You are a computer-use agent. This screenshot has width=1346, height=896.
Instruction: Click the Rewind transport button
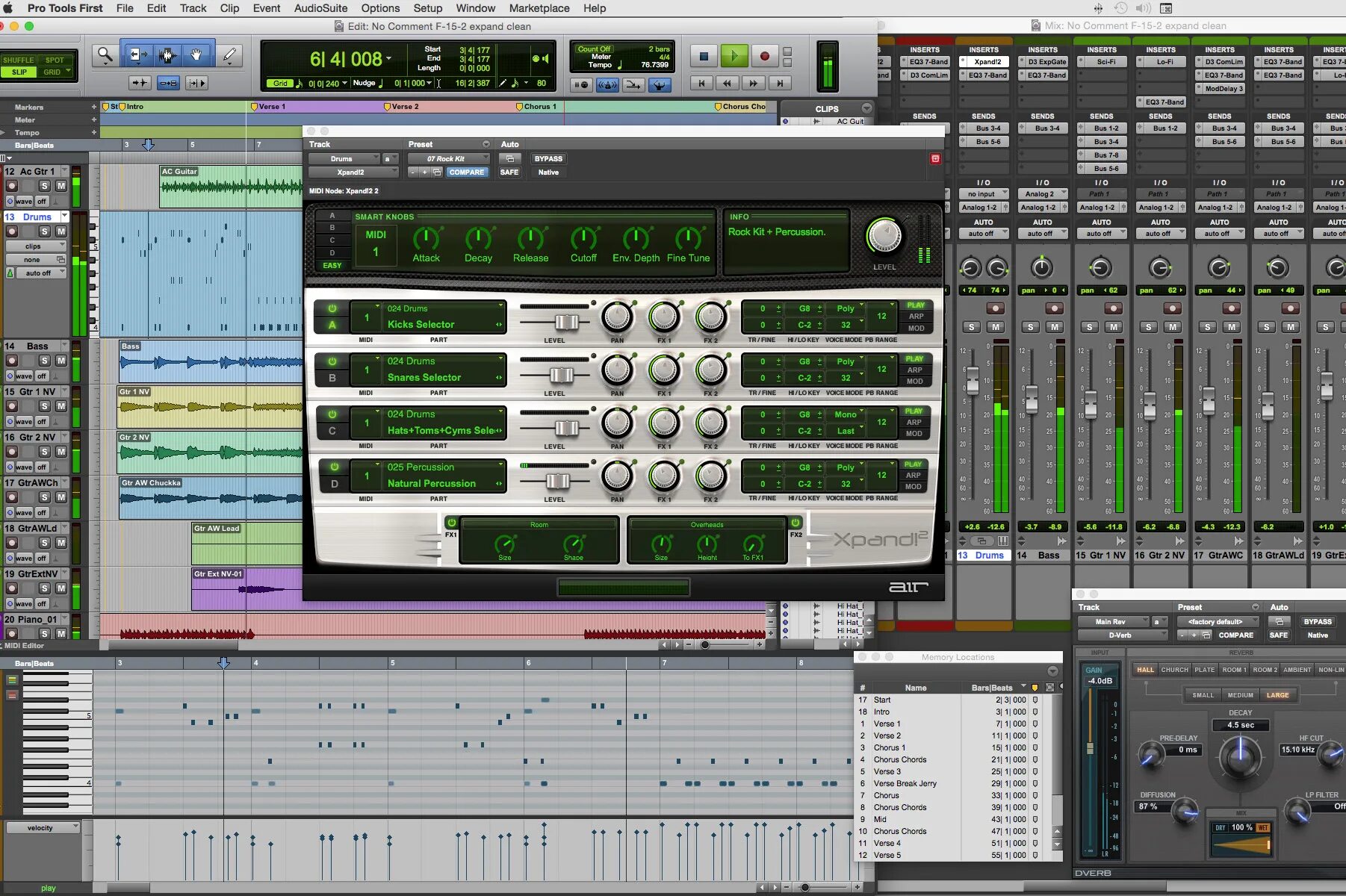tap(727, 83)
